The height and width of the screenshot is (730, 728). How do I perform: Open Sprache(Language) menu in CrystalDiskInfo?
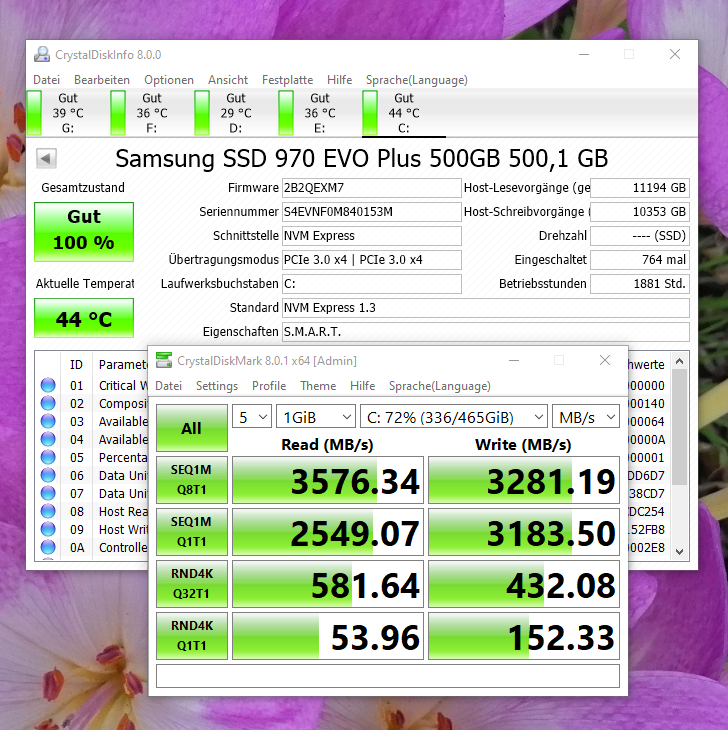click(417, 80)
